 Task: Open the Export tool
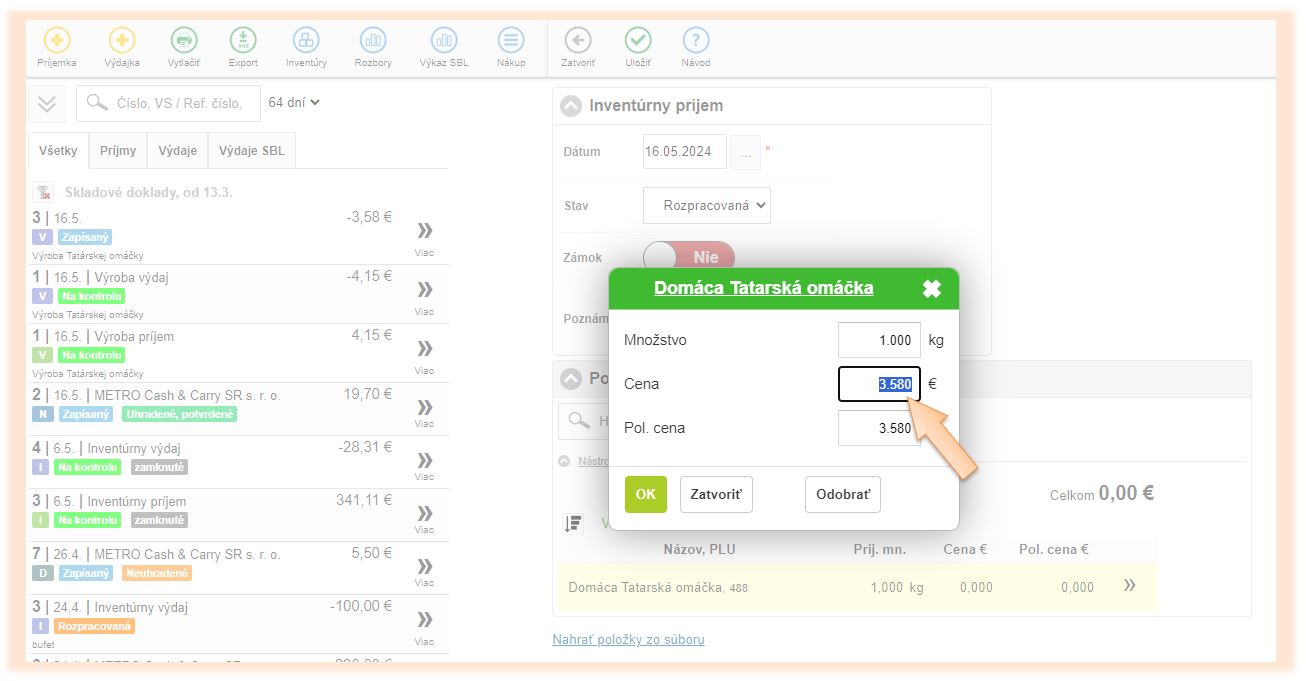[x=243, y=41]
